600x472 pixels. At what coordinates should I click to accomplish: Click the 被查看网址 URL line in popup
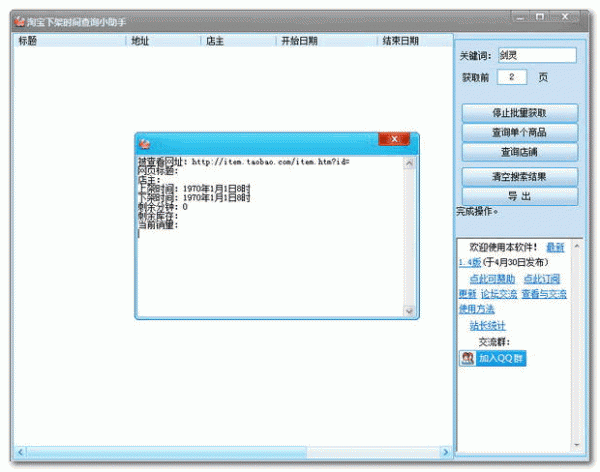(x=244, y=162)
